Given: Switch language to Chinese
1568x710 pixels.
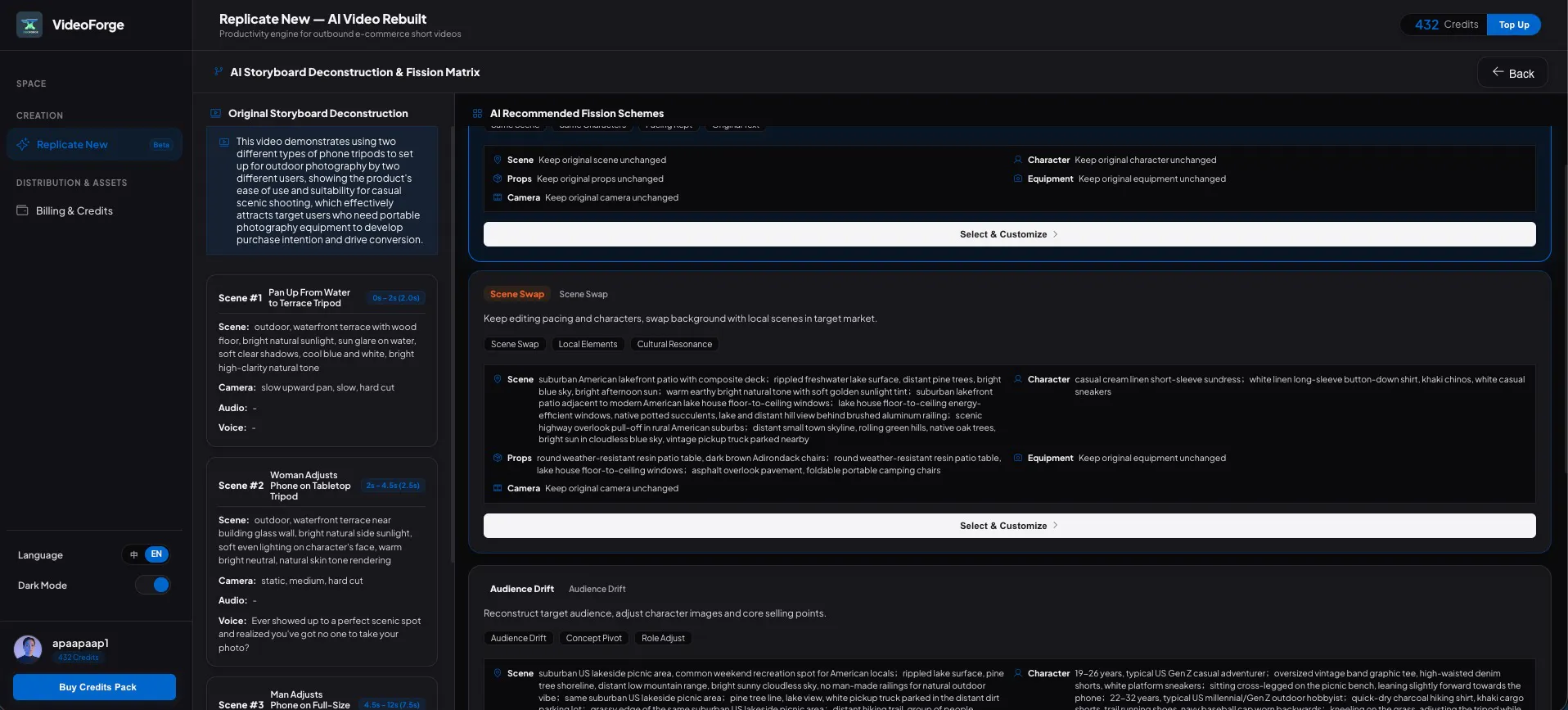Looking at the screenshot, I should (134, 554).
